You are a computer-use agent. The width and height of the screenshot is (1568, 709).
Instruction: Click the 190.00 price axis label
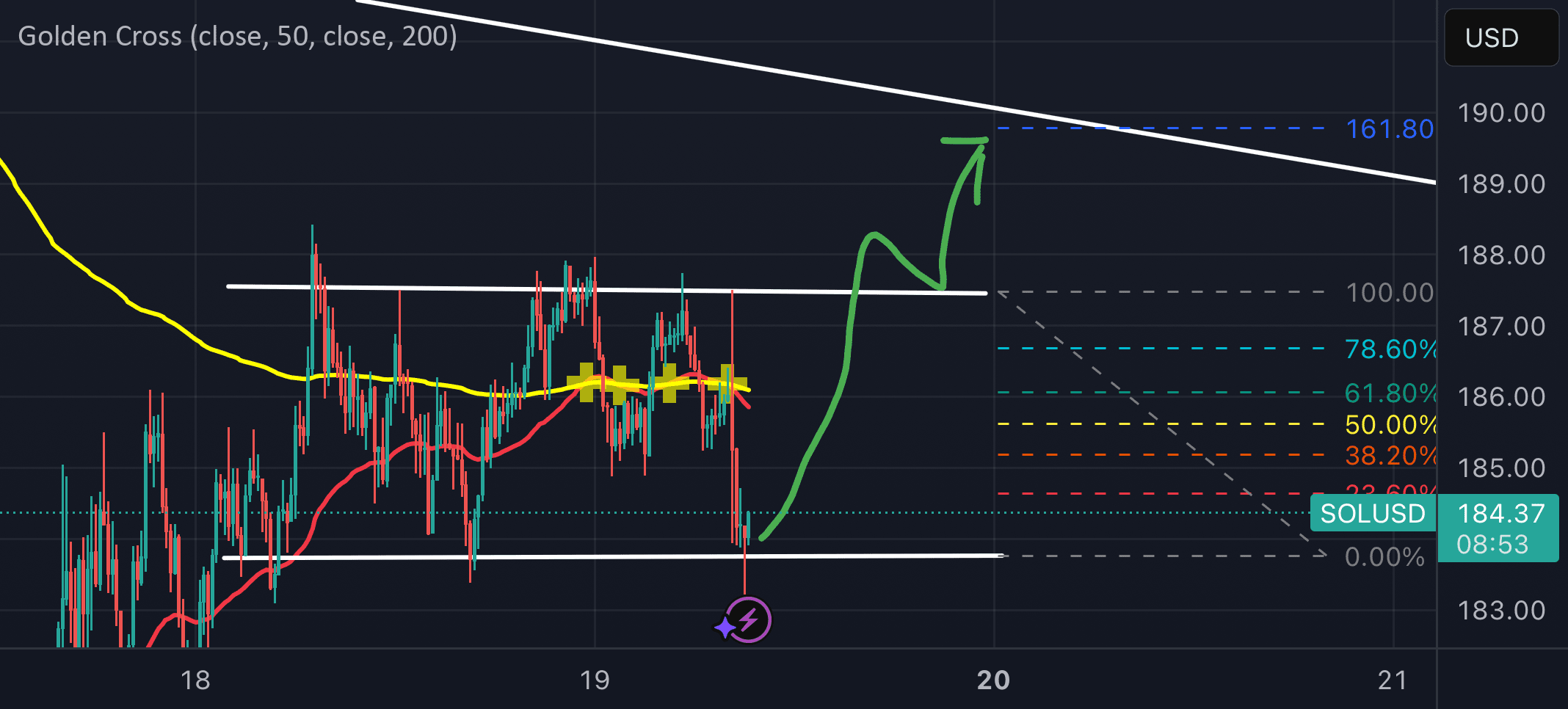click(1501, 113)
